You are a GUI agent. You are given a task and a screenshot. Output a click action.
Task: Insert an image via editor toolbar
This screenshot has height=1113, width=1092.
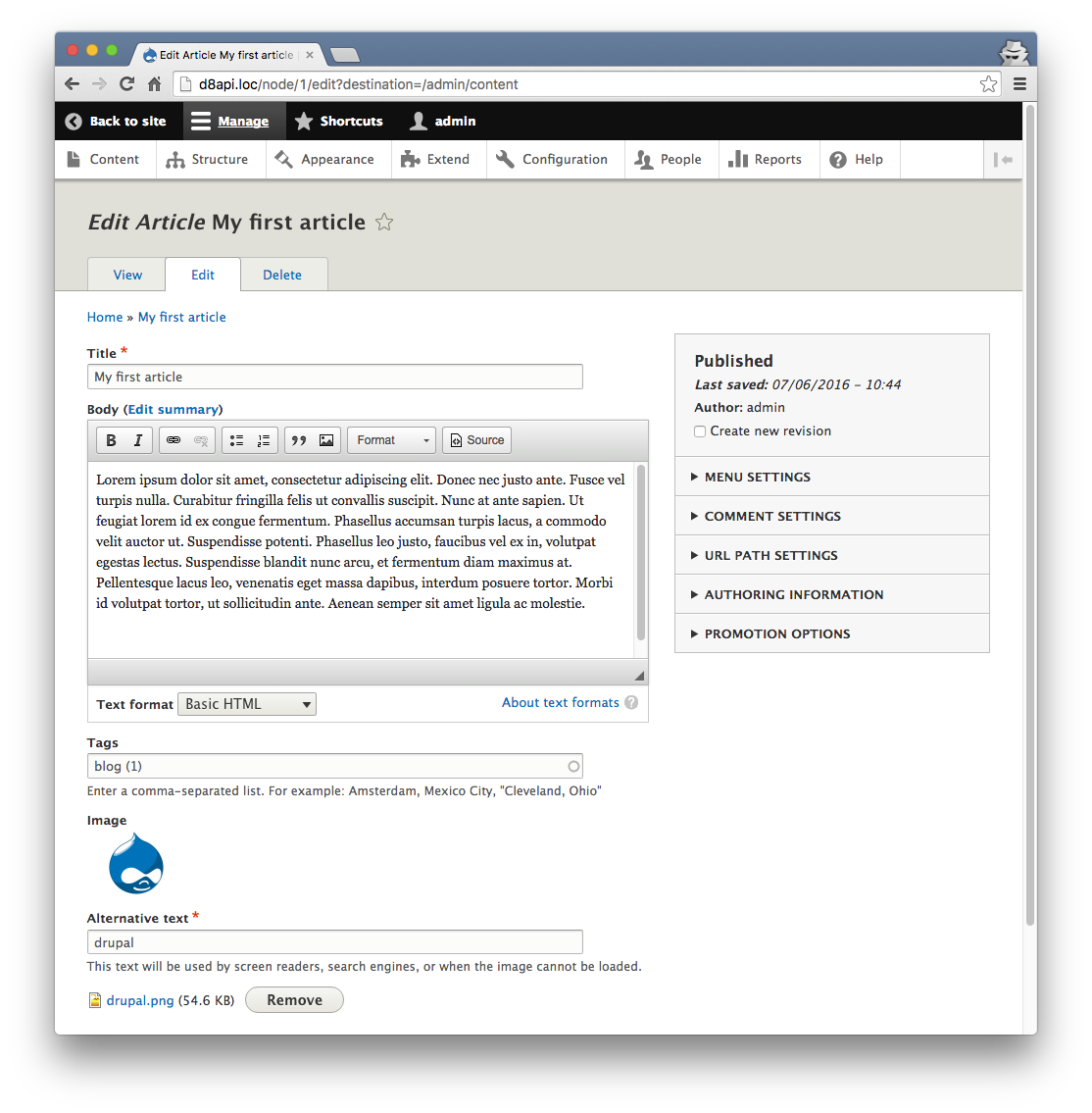coord(326,440)
